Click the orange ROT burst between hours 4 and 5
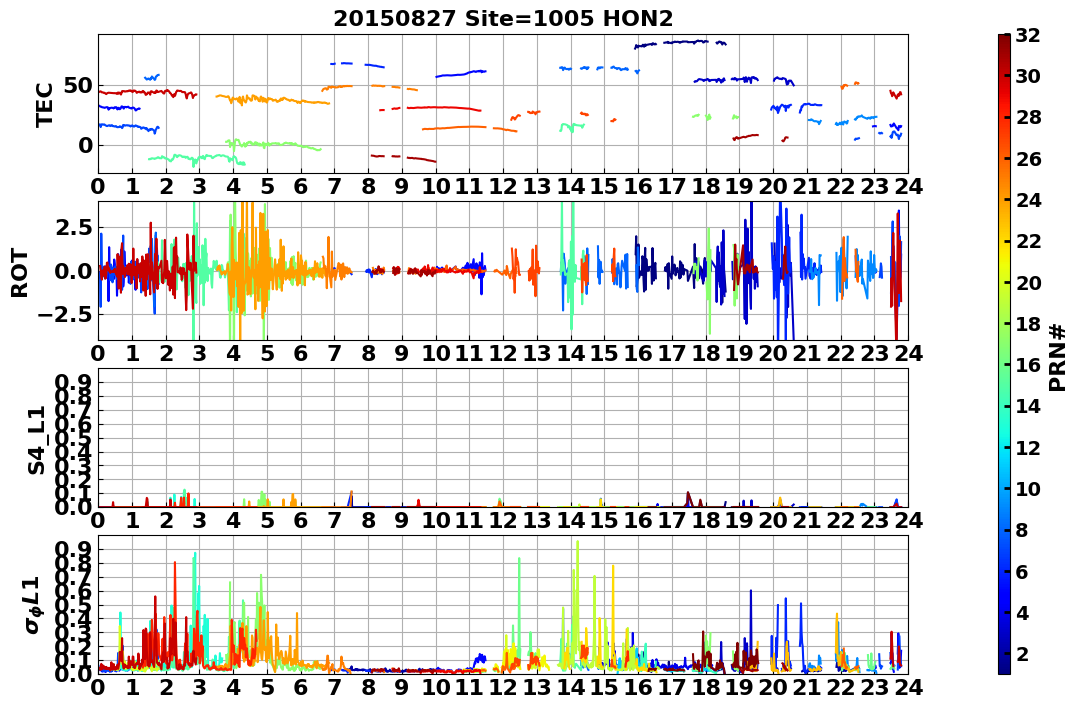1077x709 pixels. pyautogui.click(x=245, y=270)
